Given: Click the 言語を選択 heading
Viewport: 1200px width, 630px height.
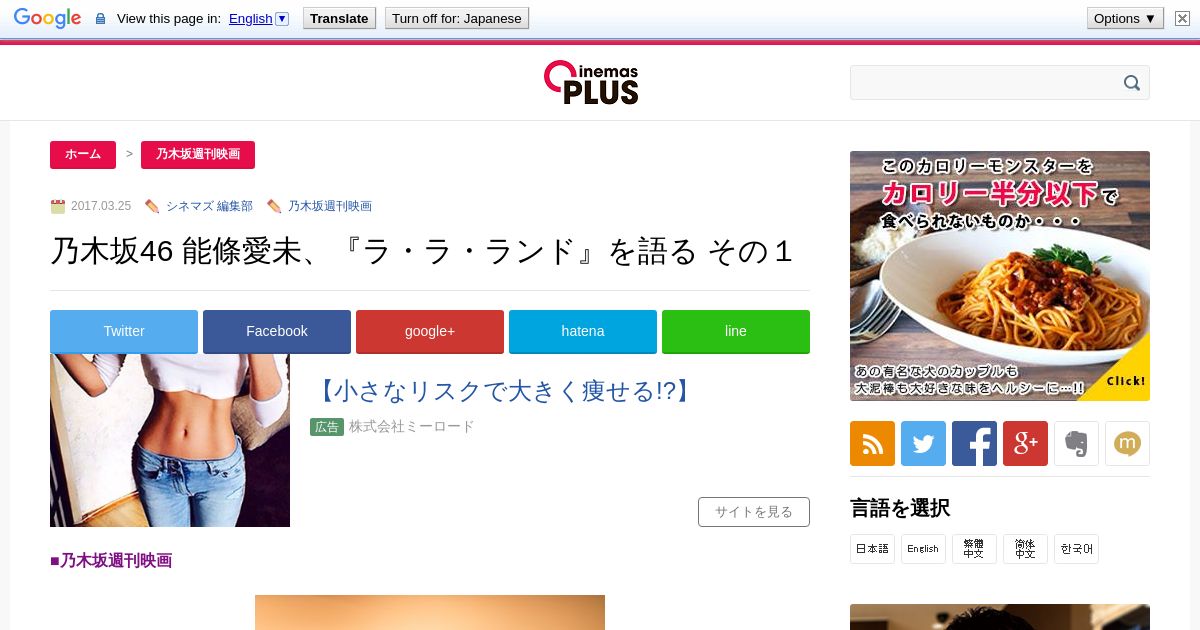Looking at the screenshot, I should tap(900, 508).
